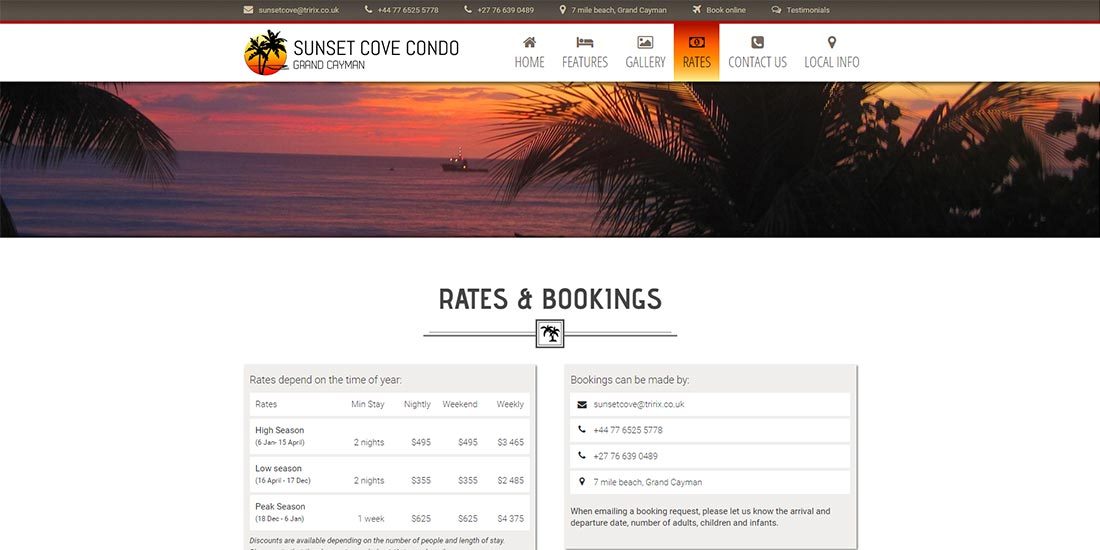Follow the Book online link
This screenshot has height=550, width=1100.
tap(726, 11)
